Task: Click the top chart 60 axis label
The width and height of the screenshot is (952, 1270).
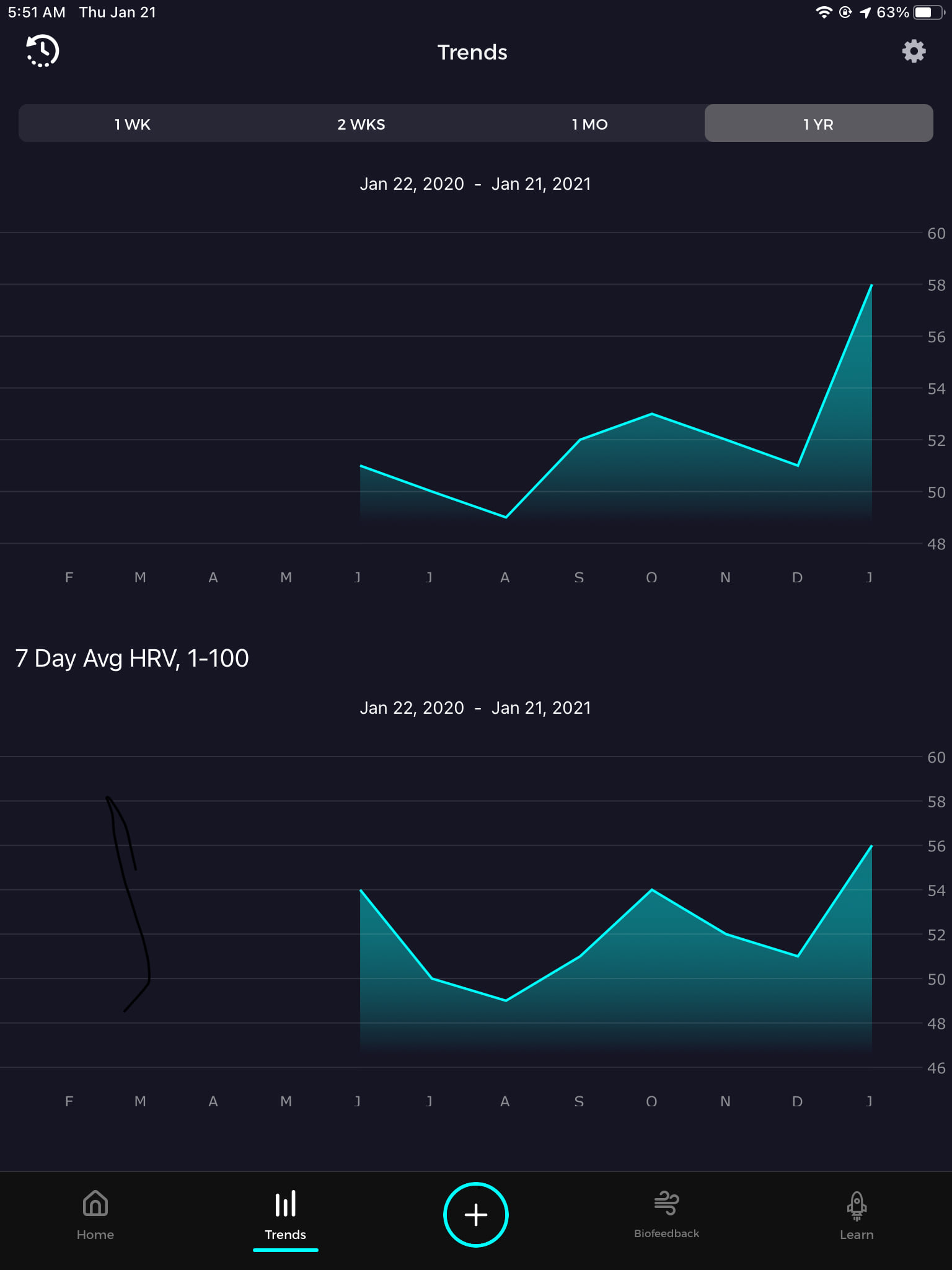Action: point(936,233)
